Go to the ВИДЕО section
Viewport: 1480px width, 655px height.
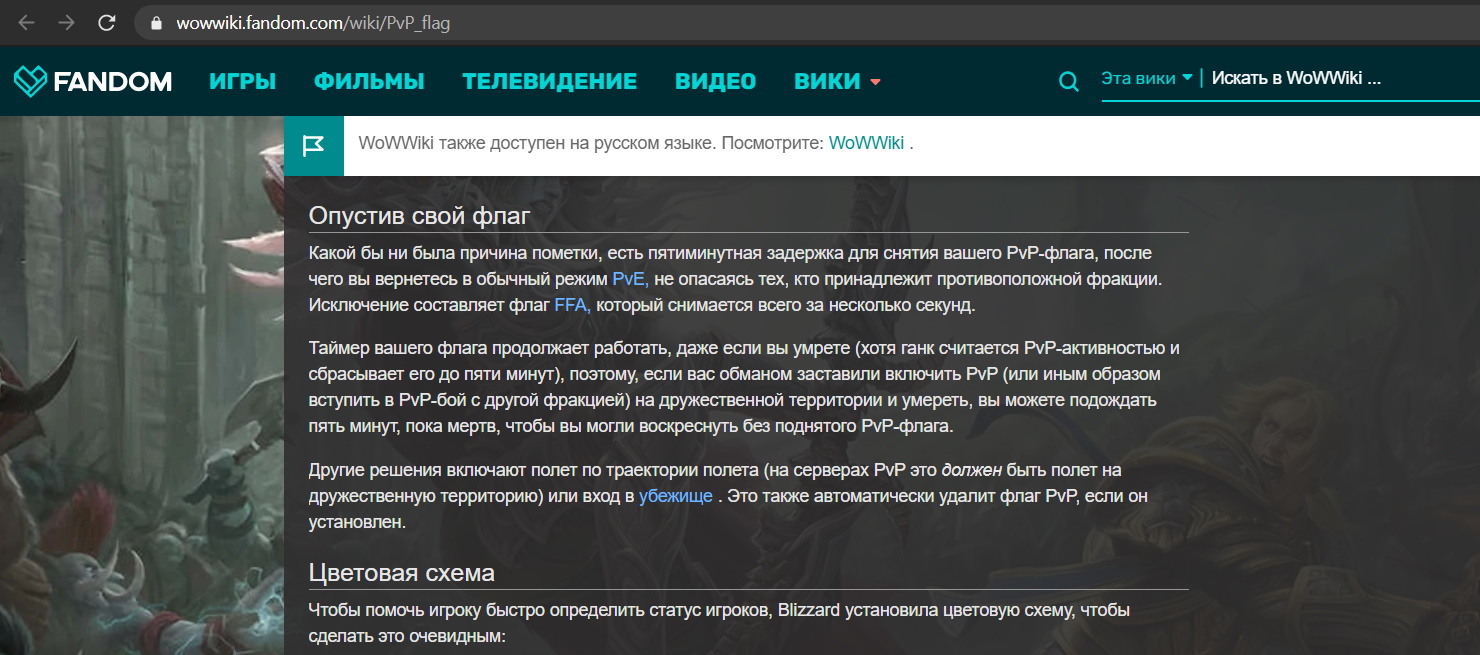[x=715, y=82]
